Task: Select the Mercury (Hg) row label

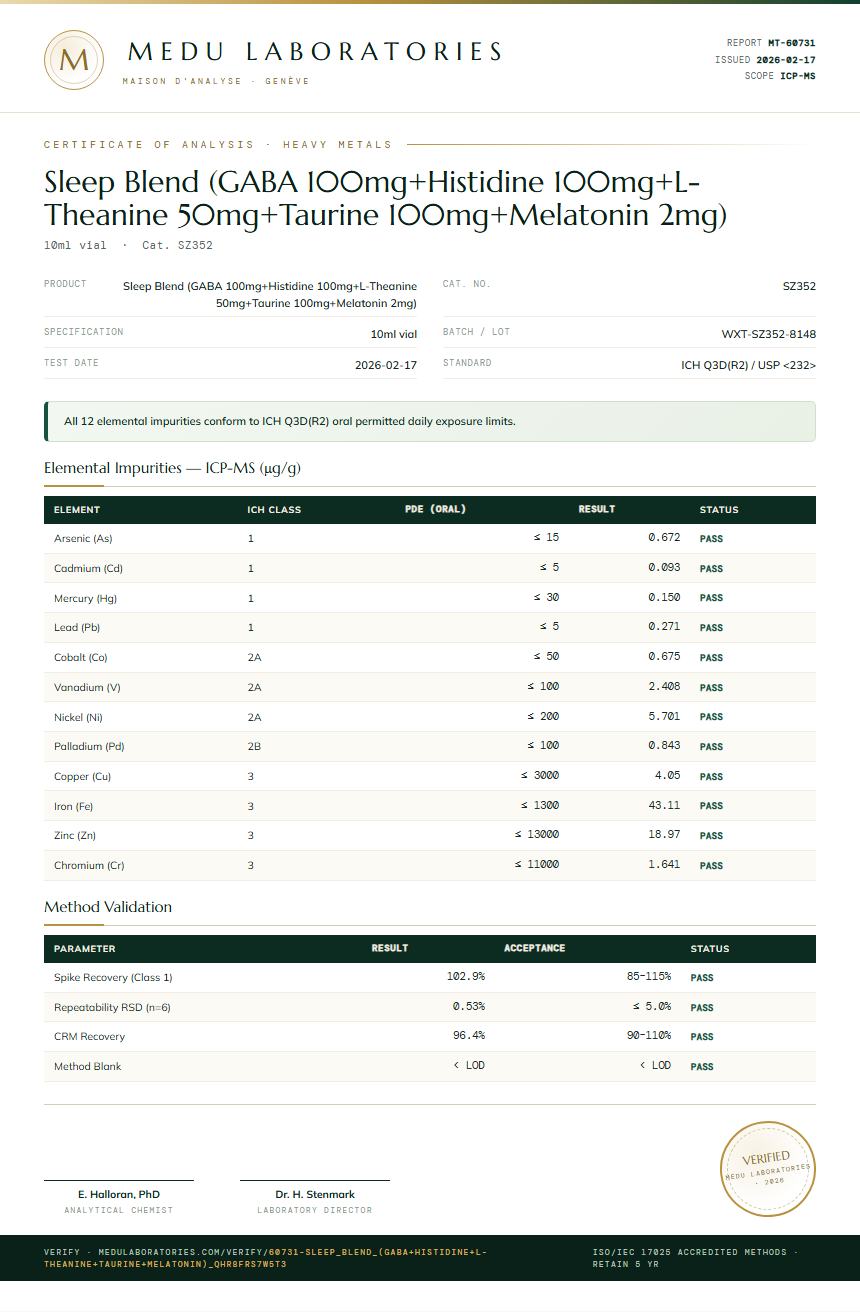Action: tap(85, 598)
